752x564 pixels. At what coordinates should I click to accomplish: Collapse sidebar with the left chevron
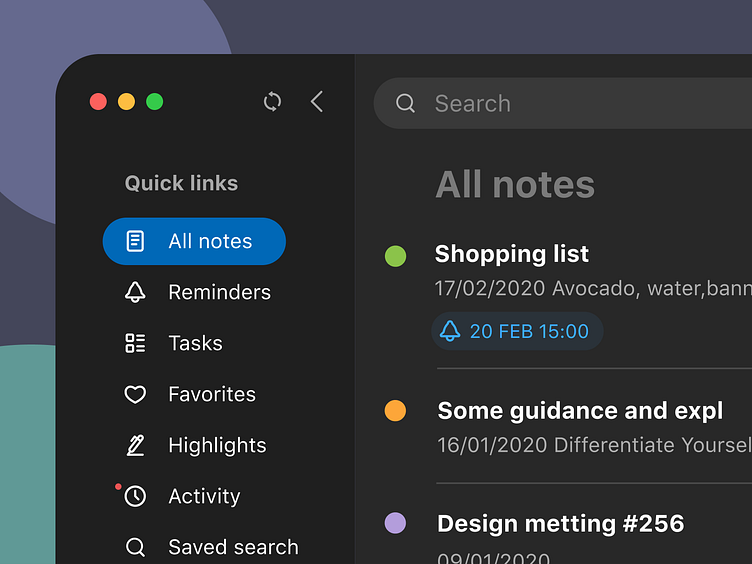click(x=317, y=102)
